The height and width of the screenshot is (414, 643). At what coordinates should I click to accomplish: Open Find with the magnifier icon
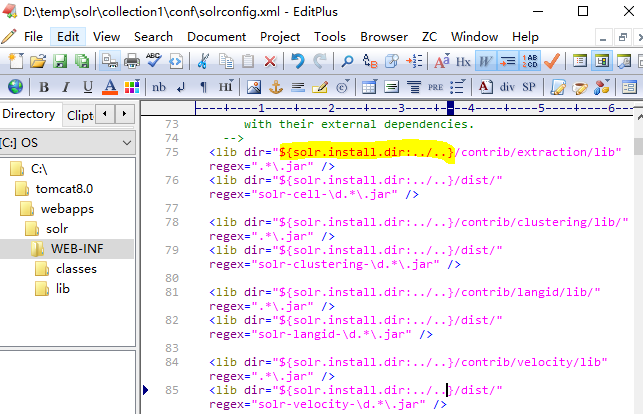click(347, 61)
